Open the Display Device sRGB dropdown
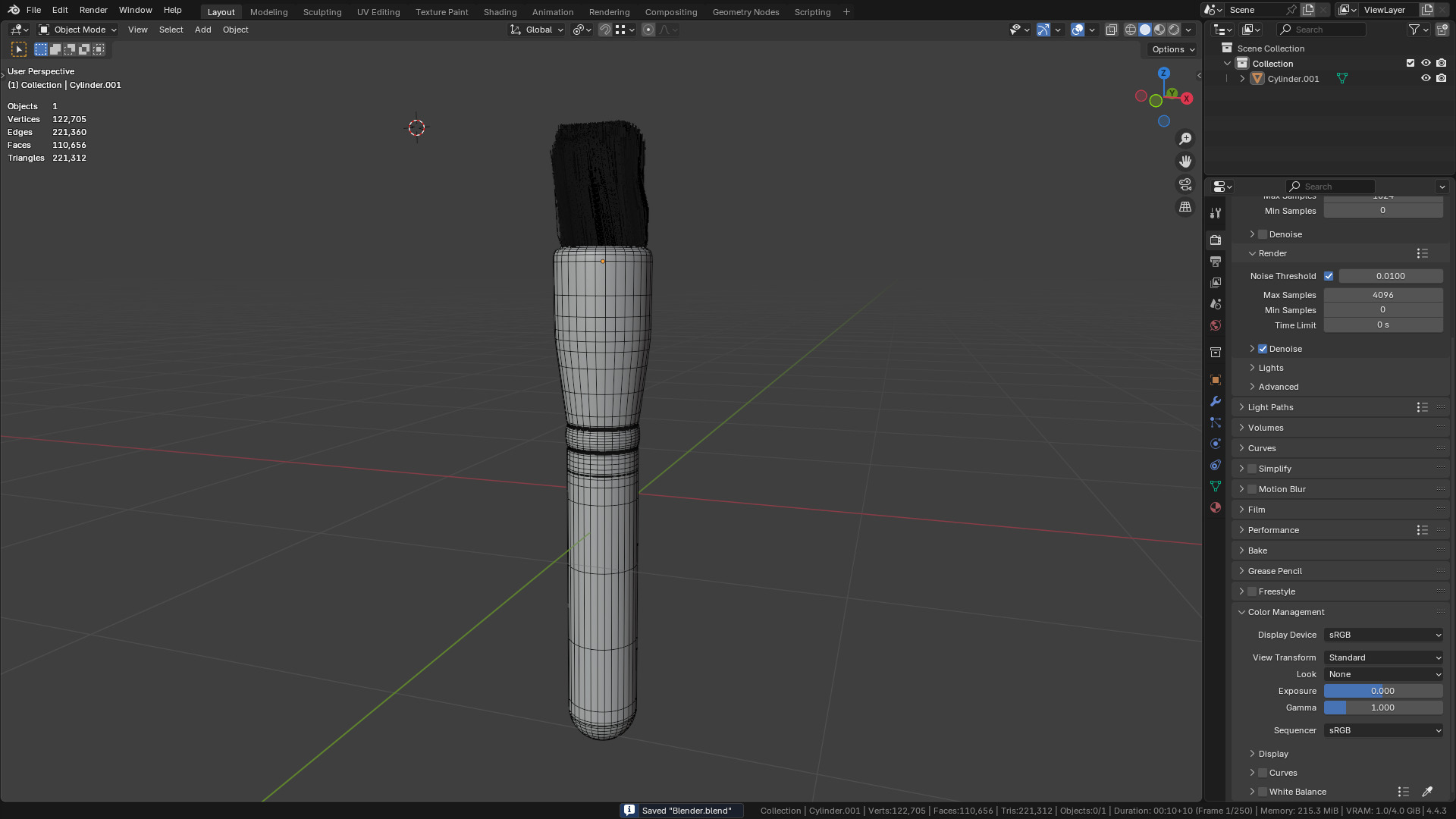Screen dimensions: 1456x819 click(1384, 635)
